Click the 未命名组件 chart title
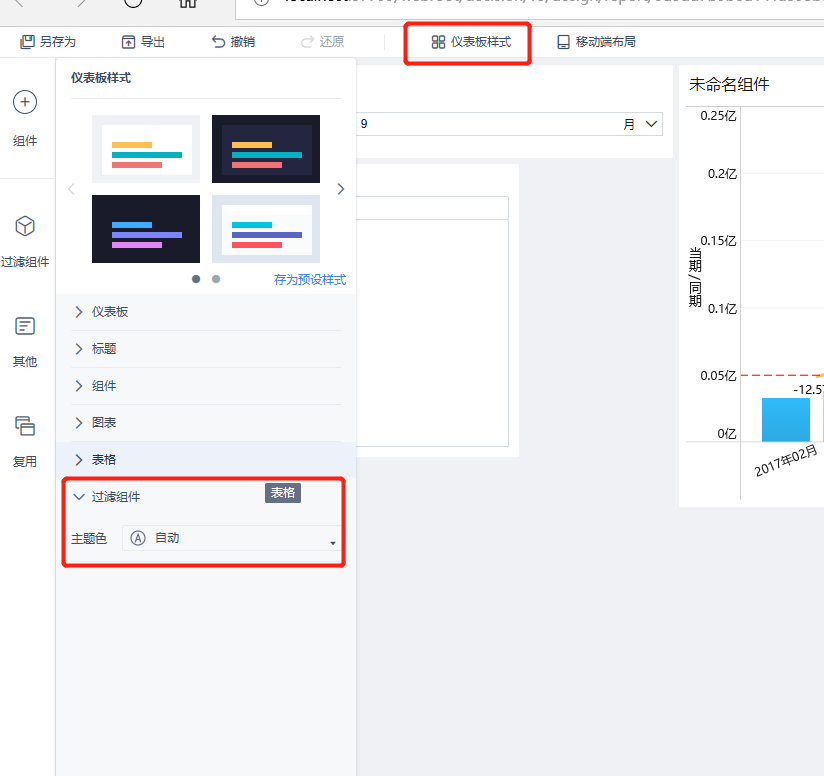This screenshot has width=824, height=776. pos(729,85)
